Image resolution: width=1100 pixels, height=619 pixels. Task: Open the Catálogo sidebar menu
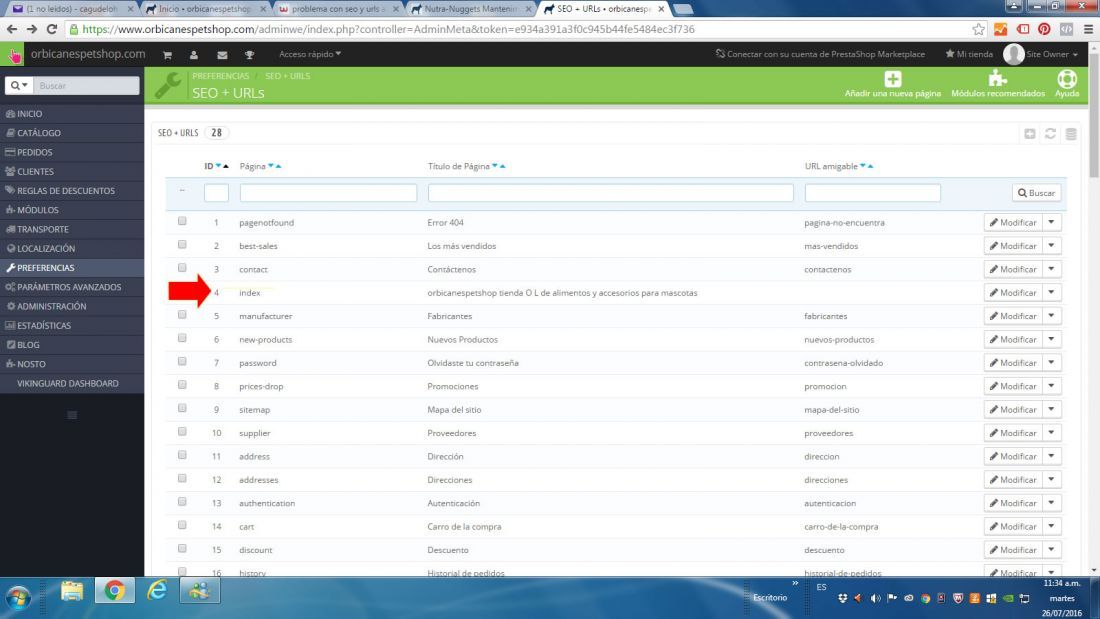72,133
